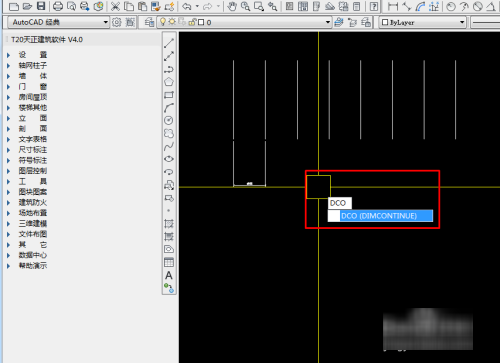The width and height of the screenshot is (500, 363).
Task: Select DCO (DIMCONTINUE) autocomplete suggestion
Action: point(380,216)
